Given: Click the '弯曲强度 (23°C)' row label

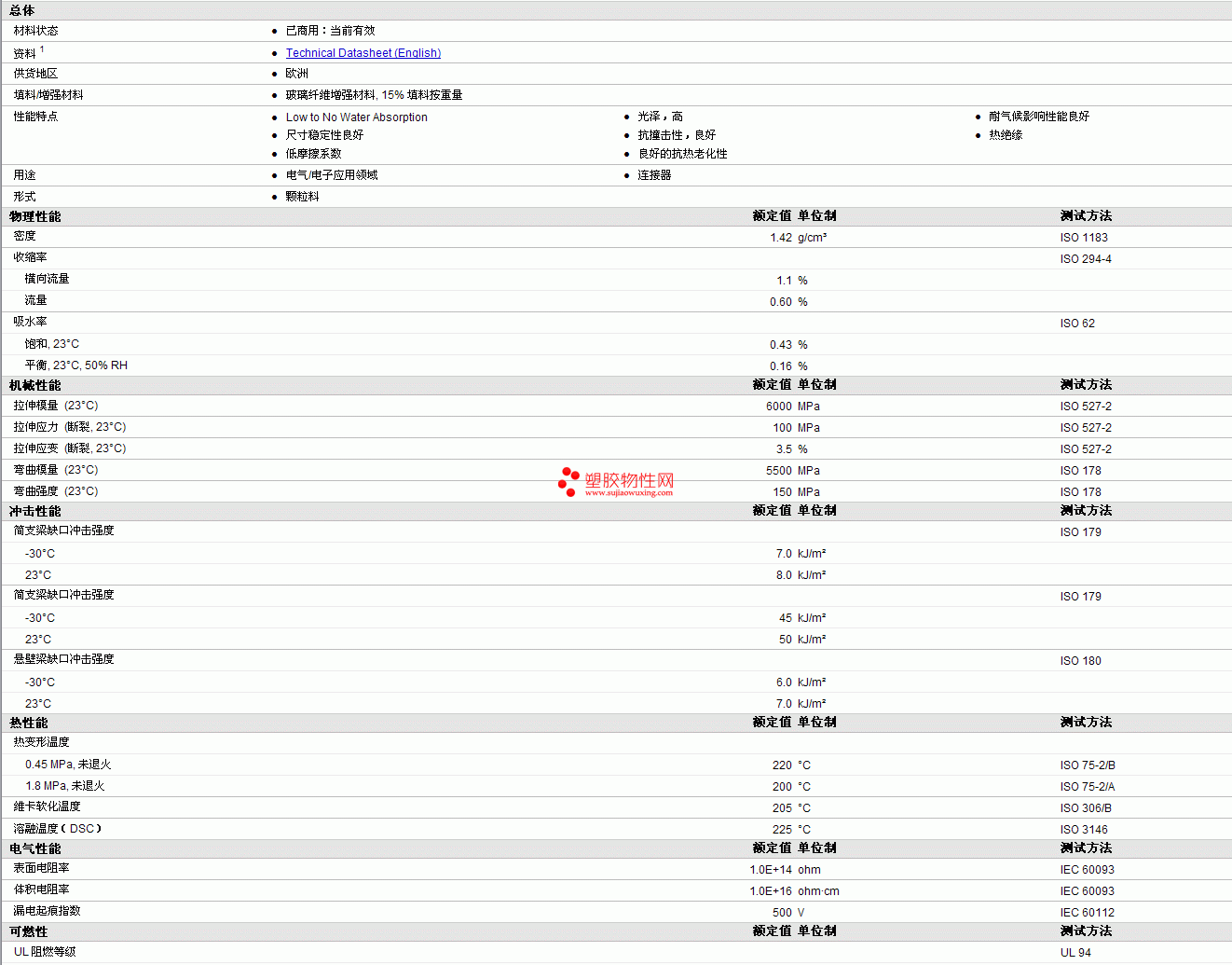Looking at the screenshot, I should pyautogui.click(x=56, y=491).
